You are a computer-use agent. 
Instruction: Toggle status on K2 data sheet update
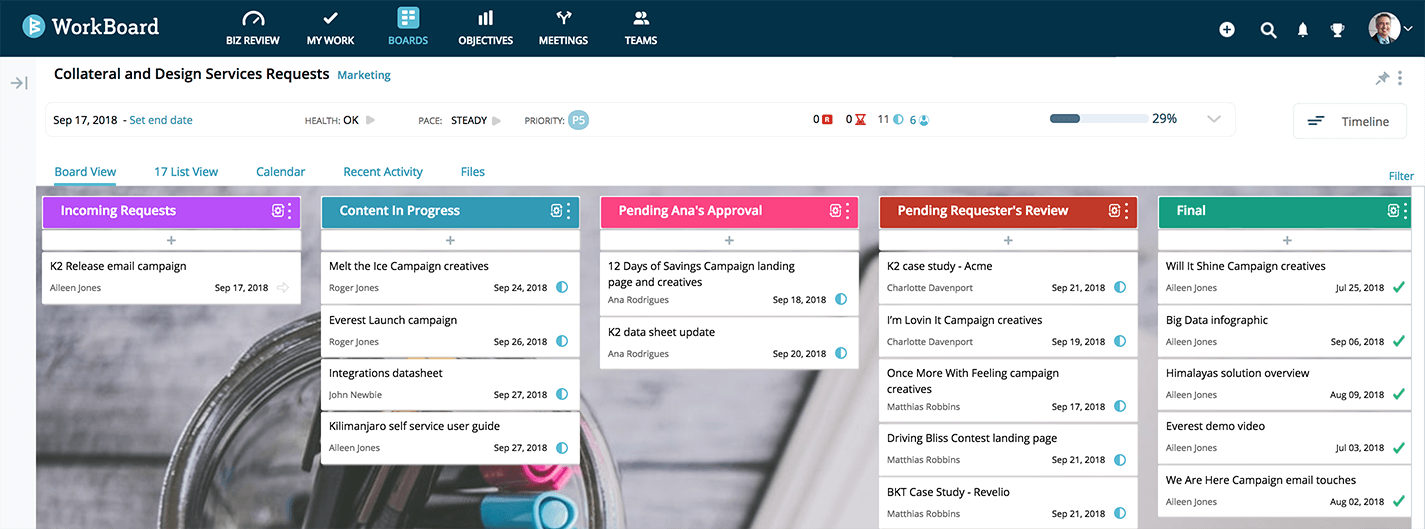[x=841, y=354]
